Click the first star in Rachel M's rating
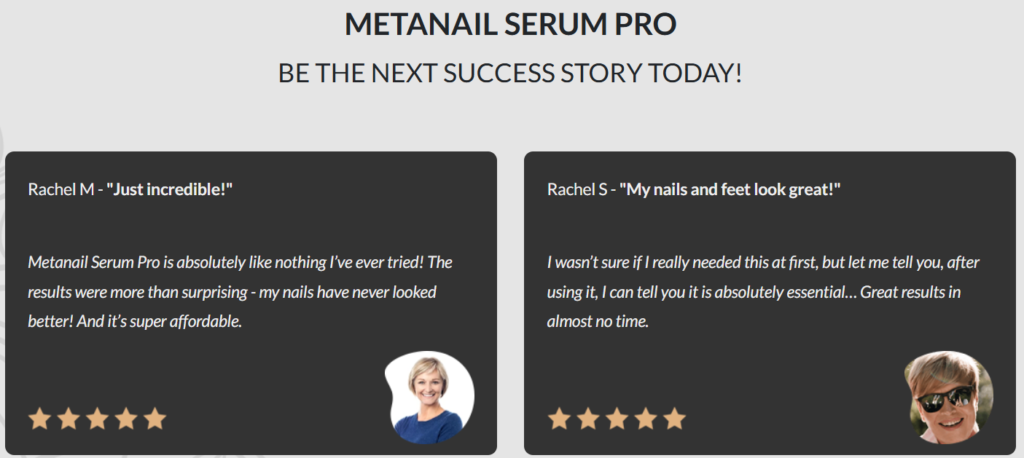This screenshot has width=1024, height=458. click(x=39, y=418)
